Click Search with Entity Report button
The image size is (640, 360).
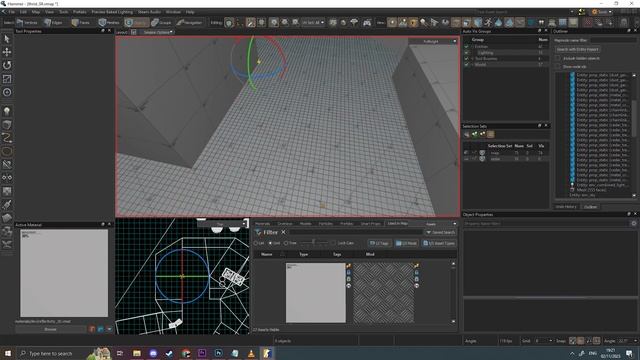(x=577, y=49)
